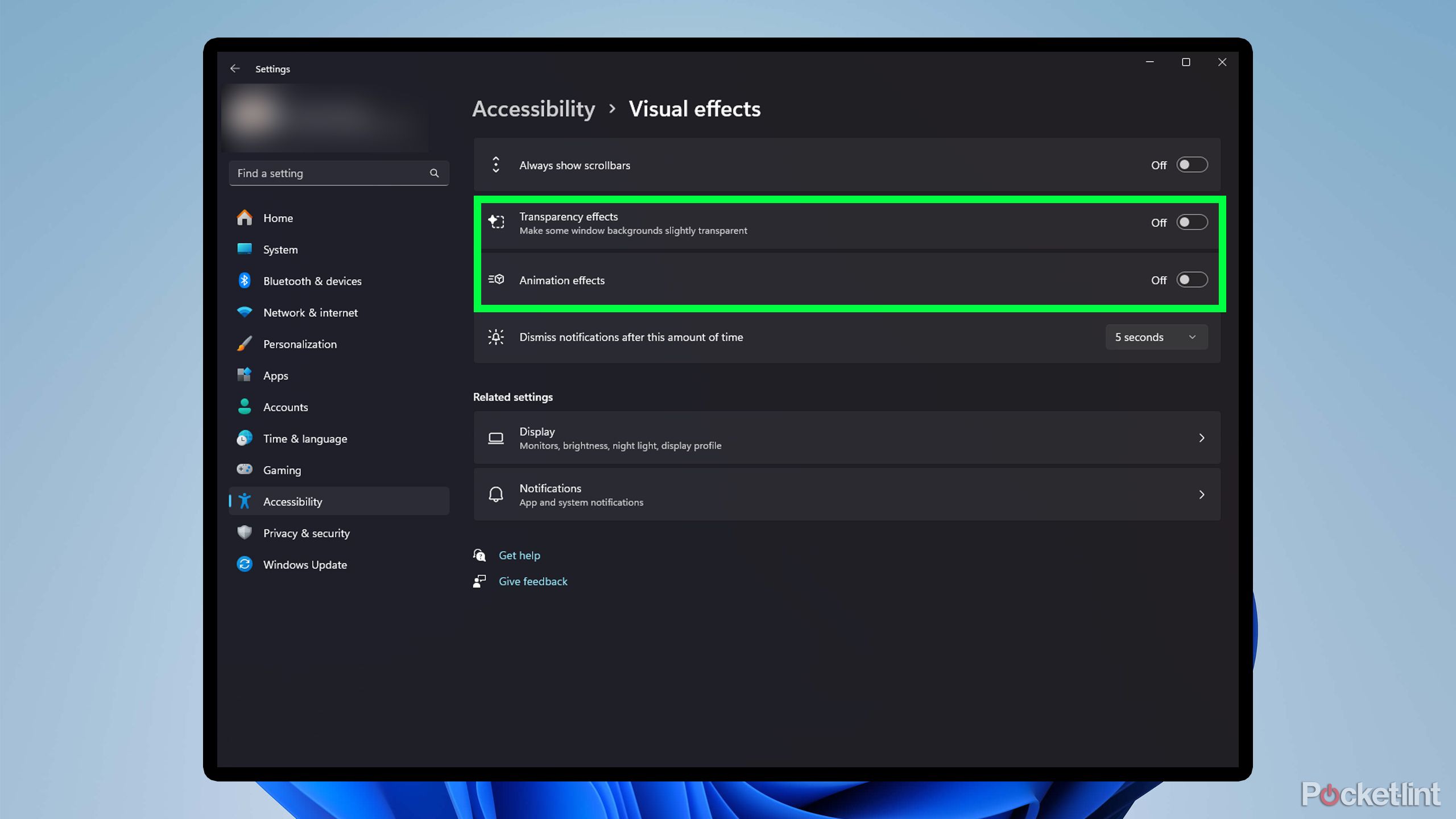Open Notifications related settings
Viewport: 1456px width, 819px height.
847,494
